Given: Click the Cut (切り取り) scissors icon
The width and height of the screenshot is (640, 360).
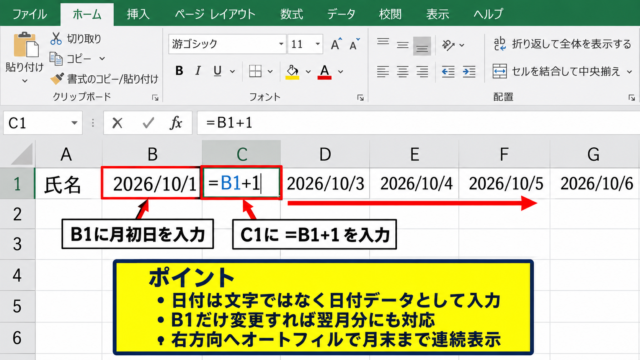Looking at the screenshot, I should click(56, 39).
